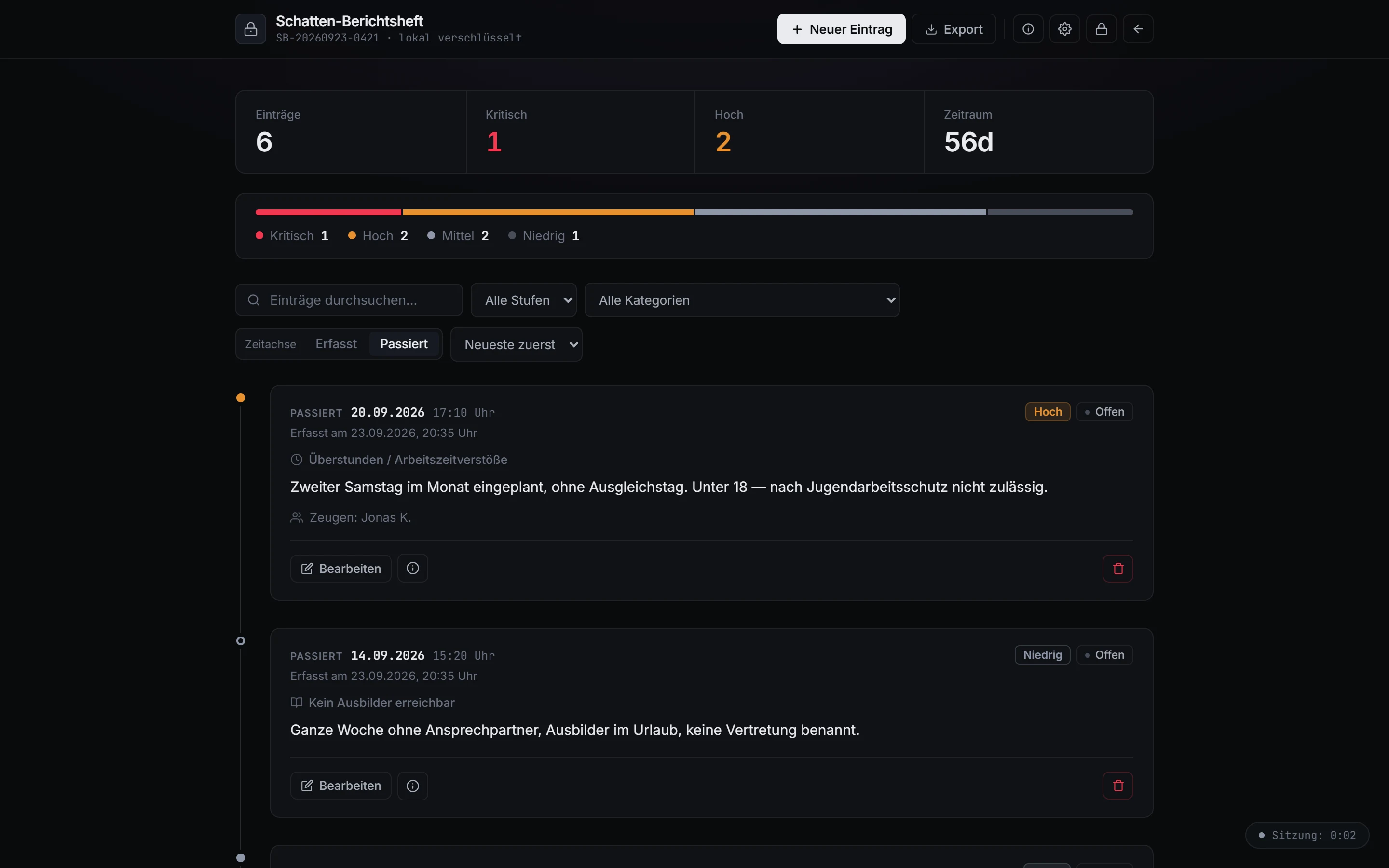Click the Kritisch 1 stat card
Image resolution: width=1389 pixels, height=868 pixels.
pos(580,132)
